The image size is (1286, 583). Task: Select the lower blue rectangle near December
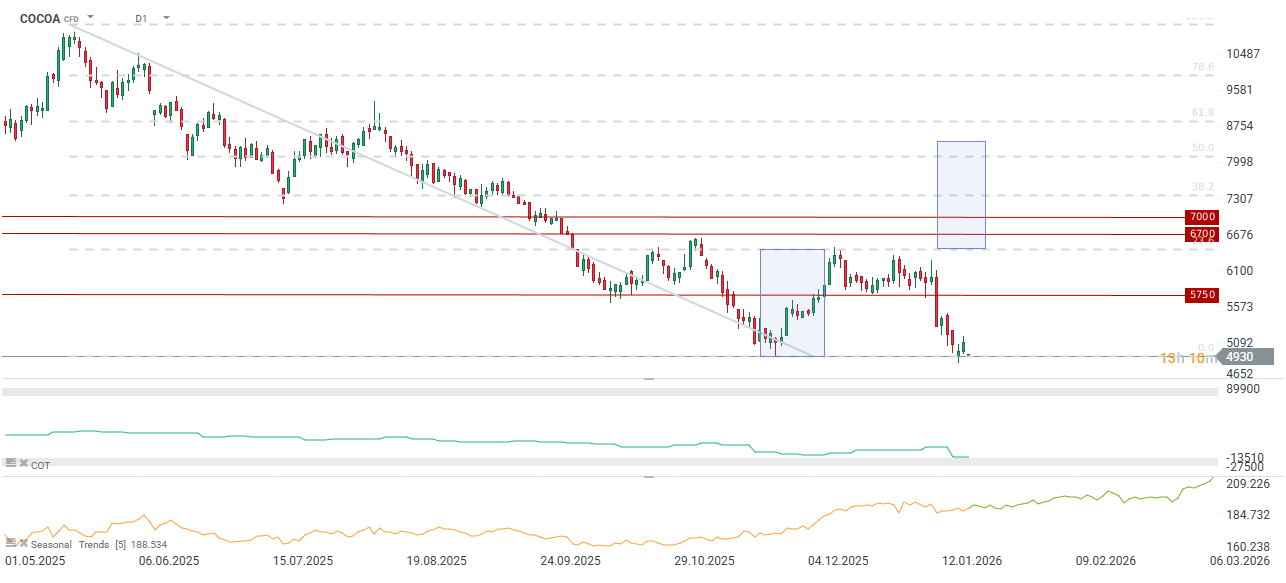(792, 302)
